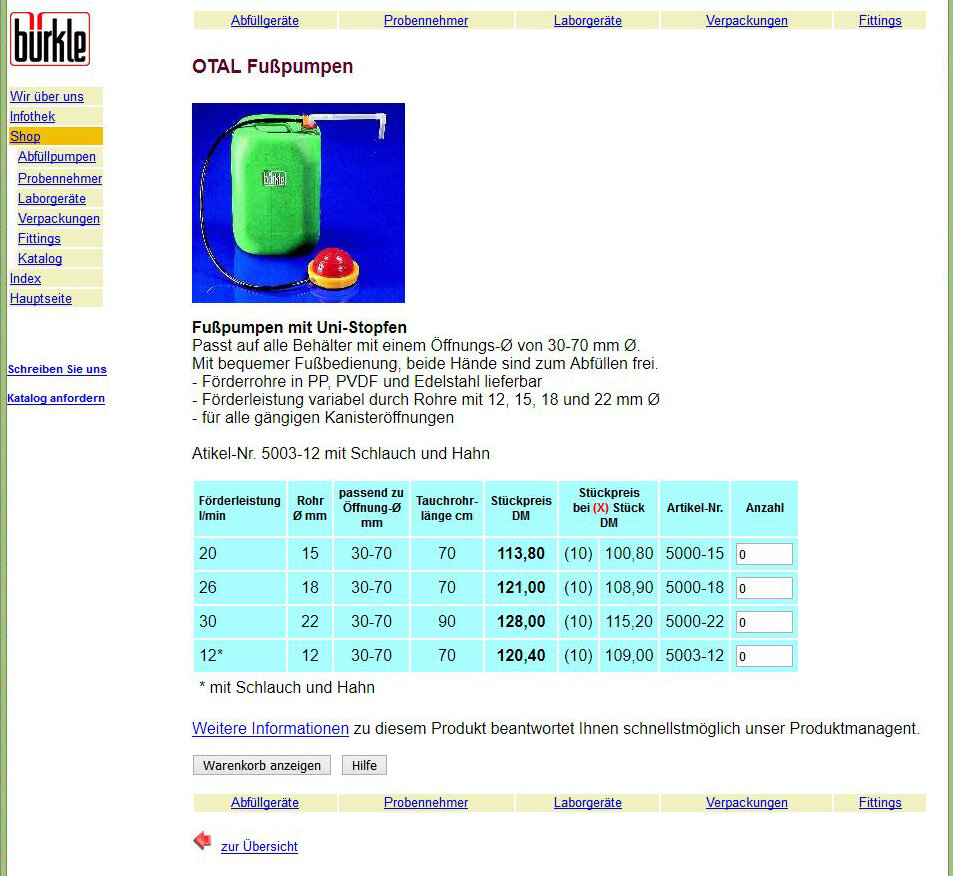Click the price 128,00 cell
953x876 pixels.
pos(521,622)
